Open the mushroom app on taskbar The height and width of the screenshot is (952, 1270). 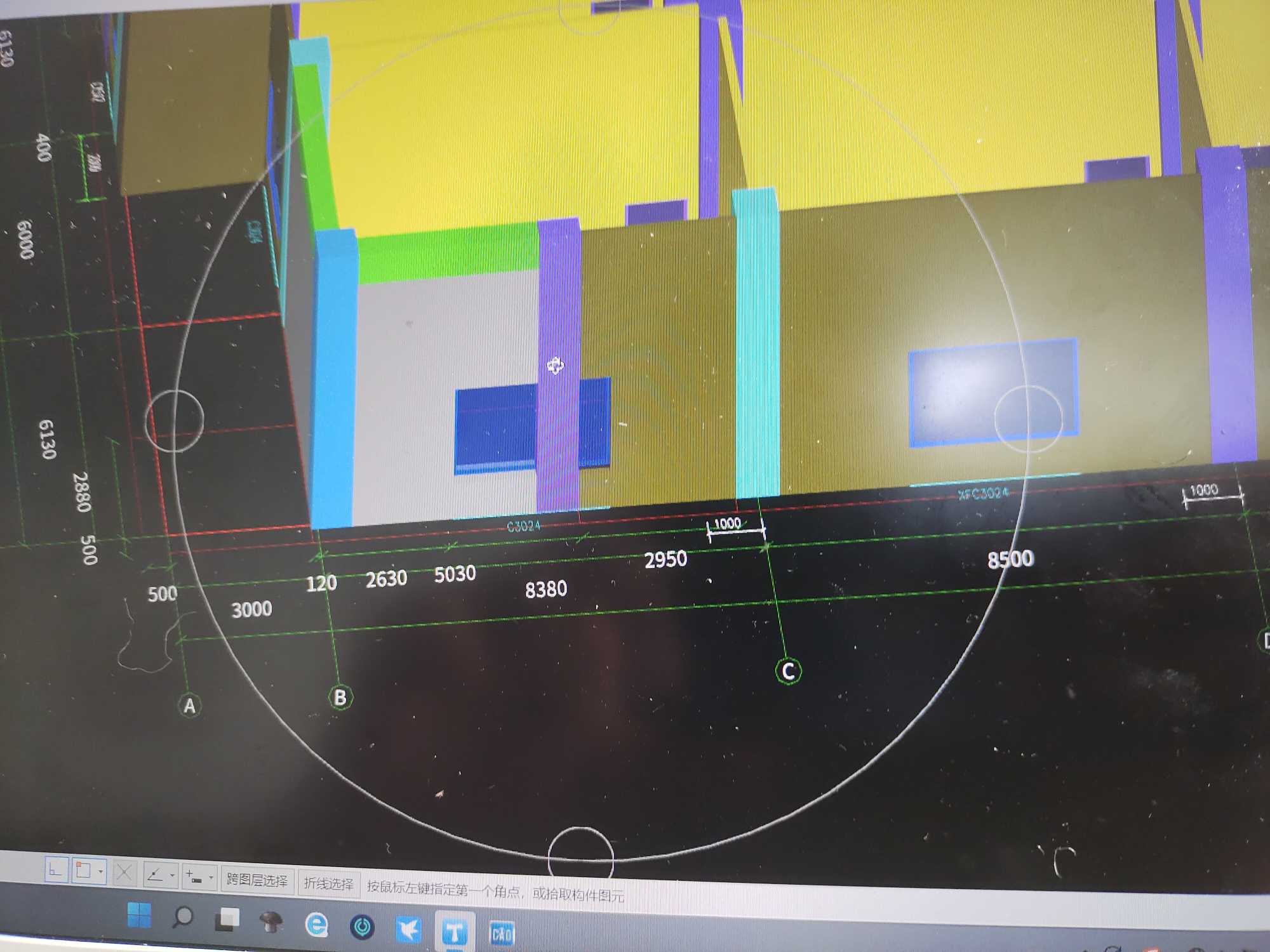271,922
